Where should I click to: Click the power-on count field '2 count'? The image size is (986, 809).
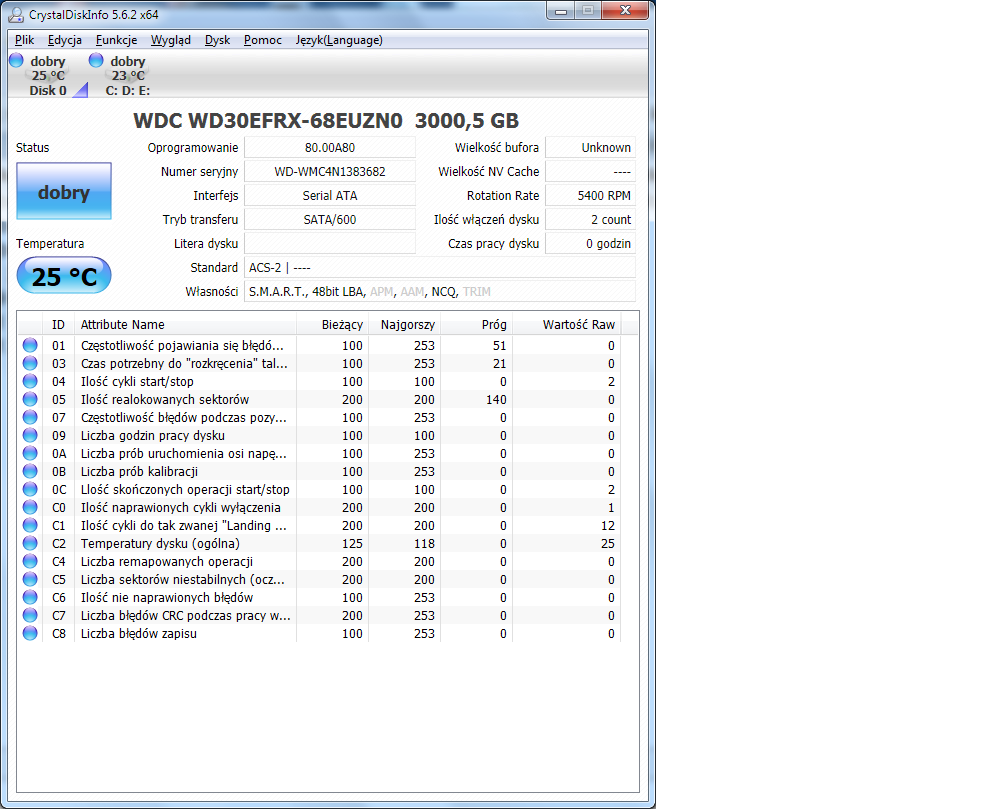(x=590, y=219)
